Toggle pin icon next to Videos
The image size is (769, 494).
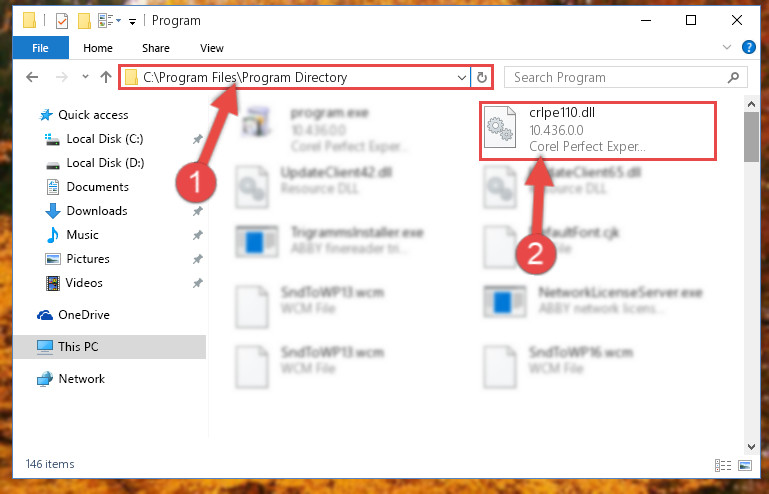[x=197, y=283]
